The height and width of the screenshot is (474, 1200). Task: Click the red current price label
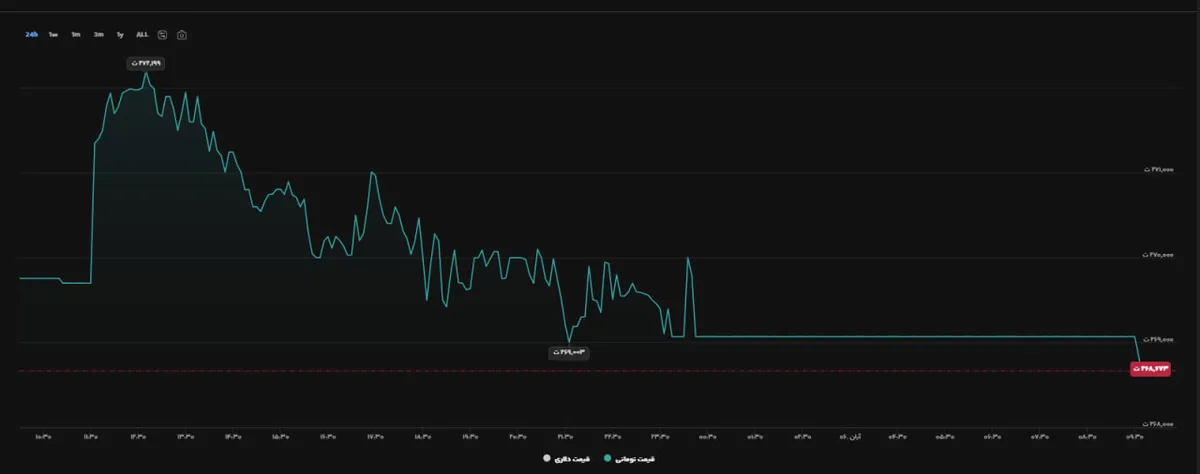click(1150, 369)
